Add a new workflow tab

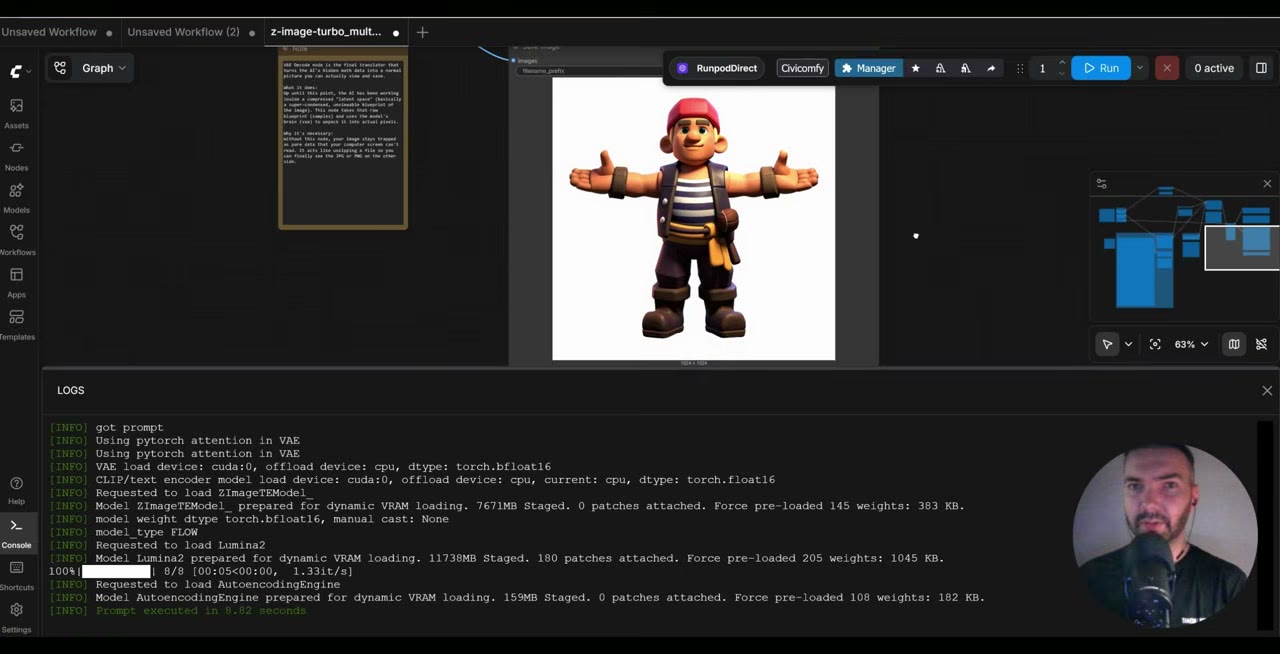[422, 32]
